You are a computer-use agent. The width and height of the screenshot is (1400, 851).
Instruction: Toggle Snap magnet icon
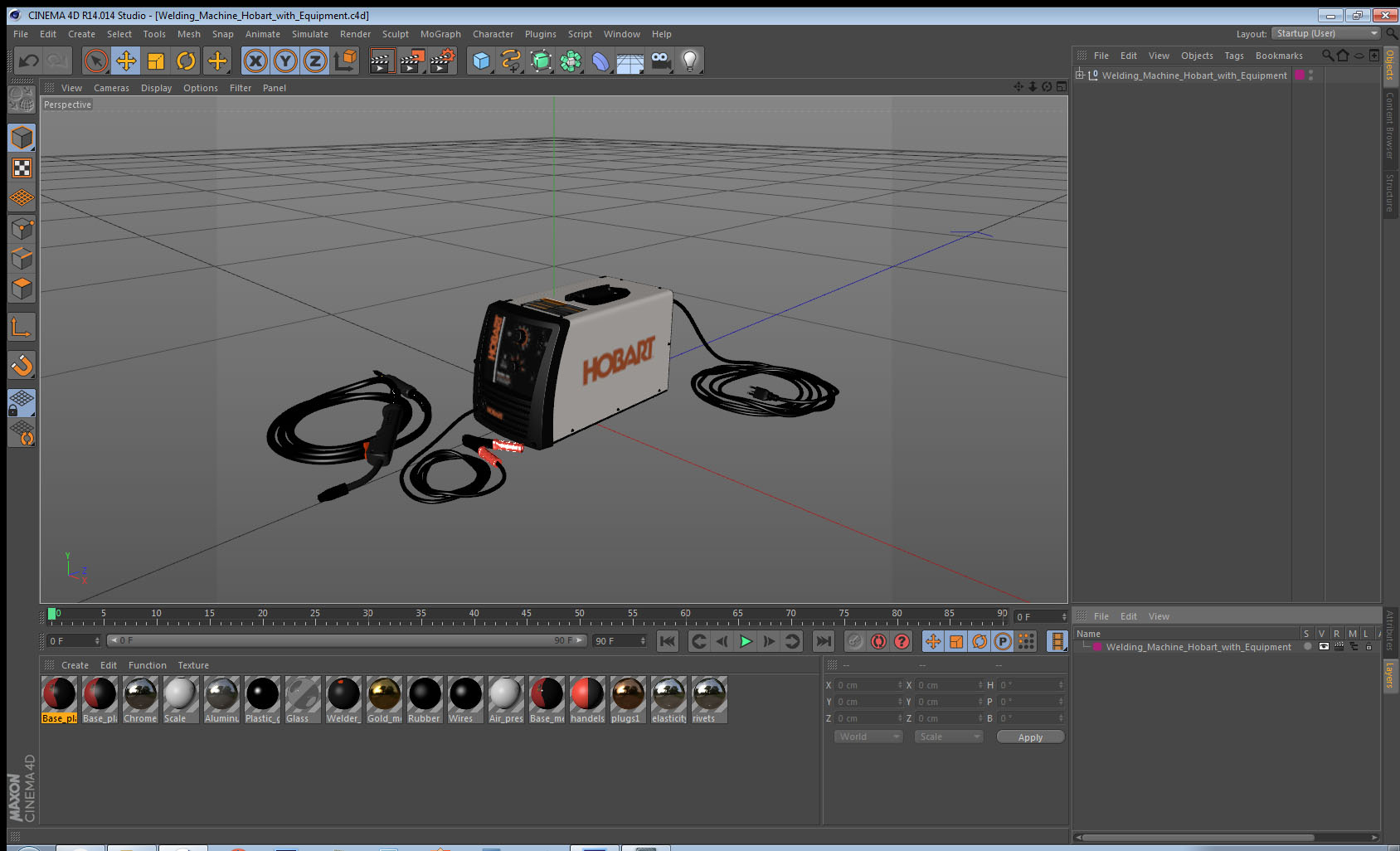coord(22,365)
